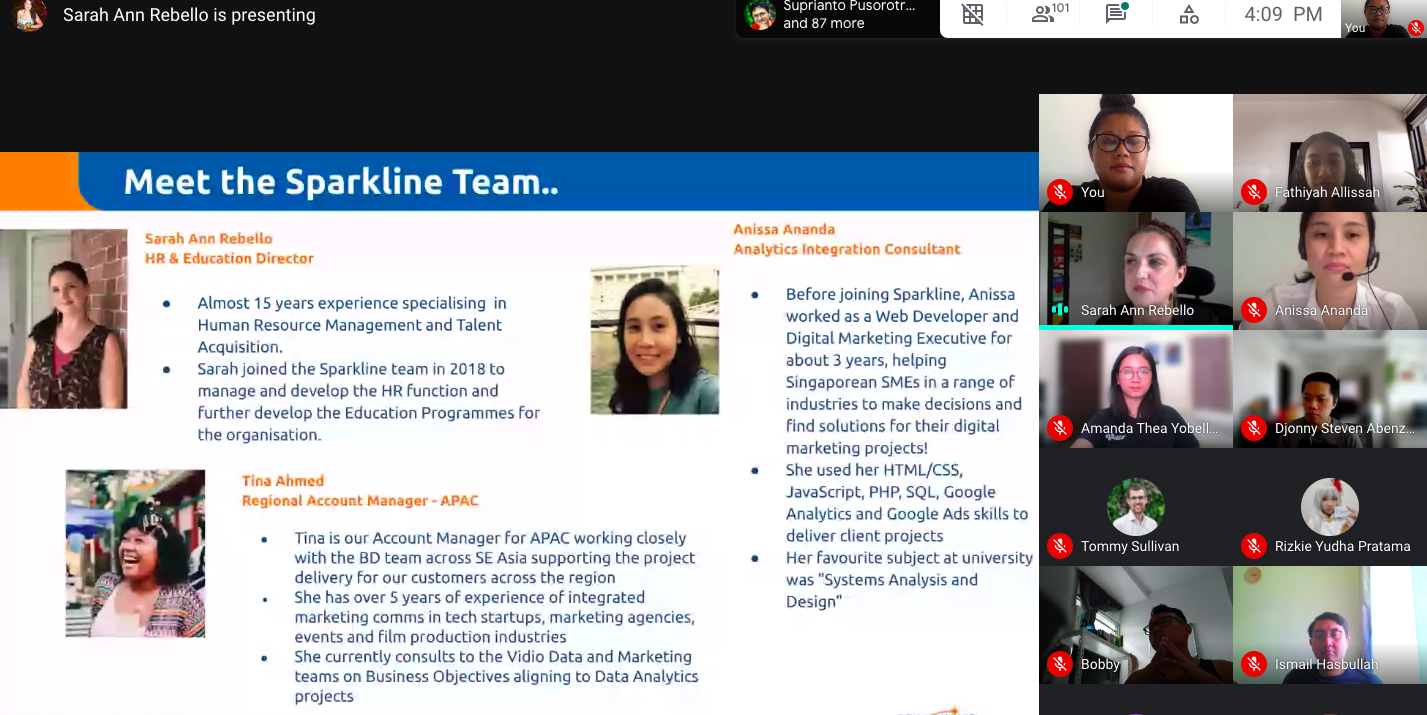Click the muted mic icon on Djonny Steven
Viewport: 1427px width, 715px height.
pyautogui.click(x=1253, y=428)
